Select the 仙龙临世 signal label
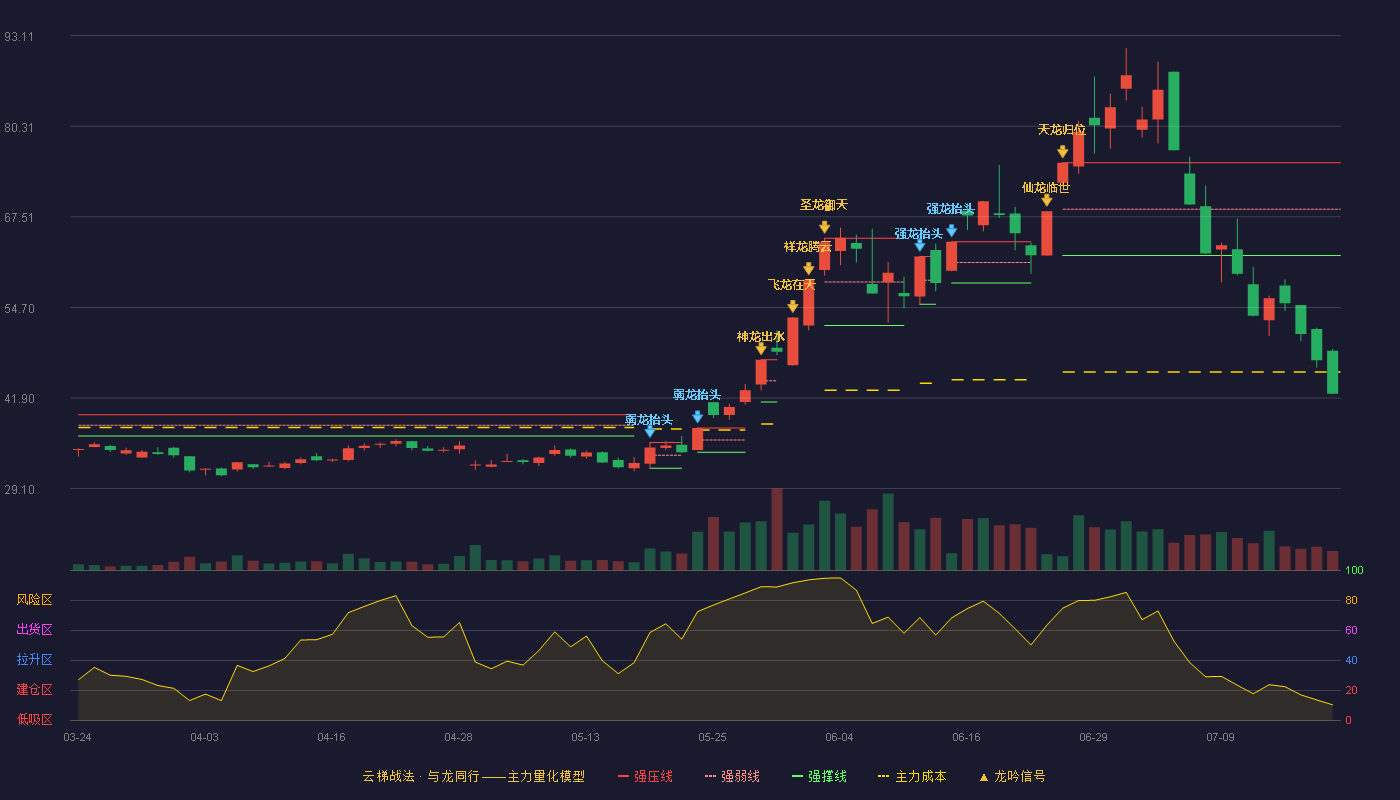Image resolution: width=1400 pixels, height=800 pixels. [1046, 187]
